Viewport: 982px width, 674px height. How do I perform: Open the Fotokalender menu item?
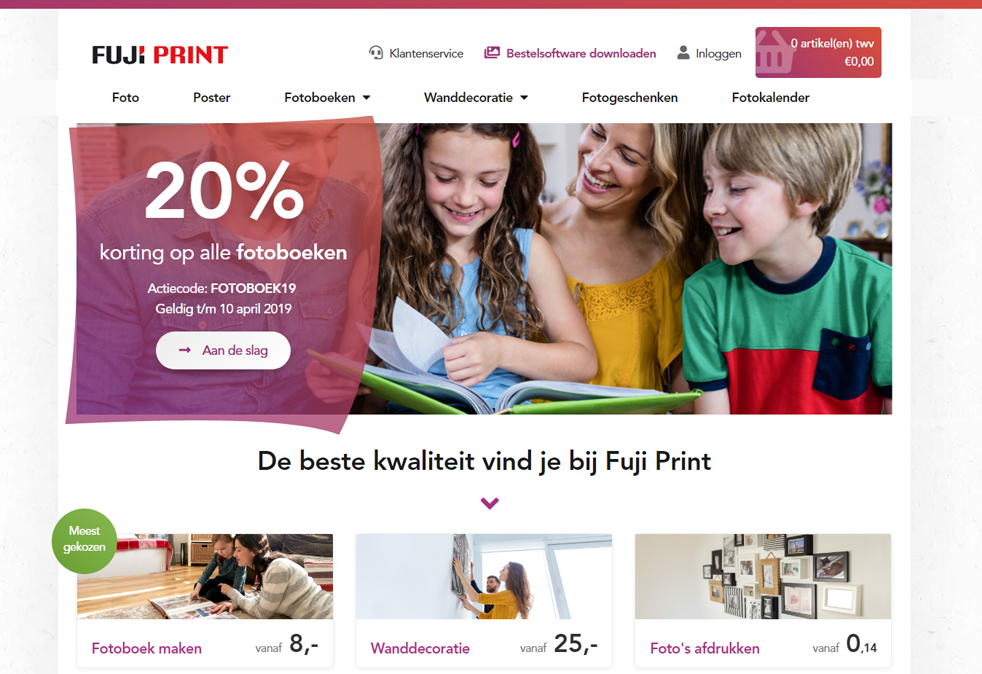770,97
